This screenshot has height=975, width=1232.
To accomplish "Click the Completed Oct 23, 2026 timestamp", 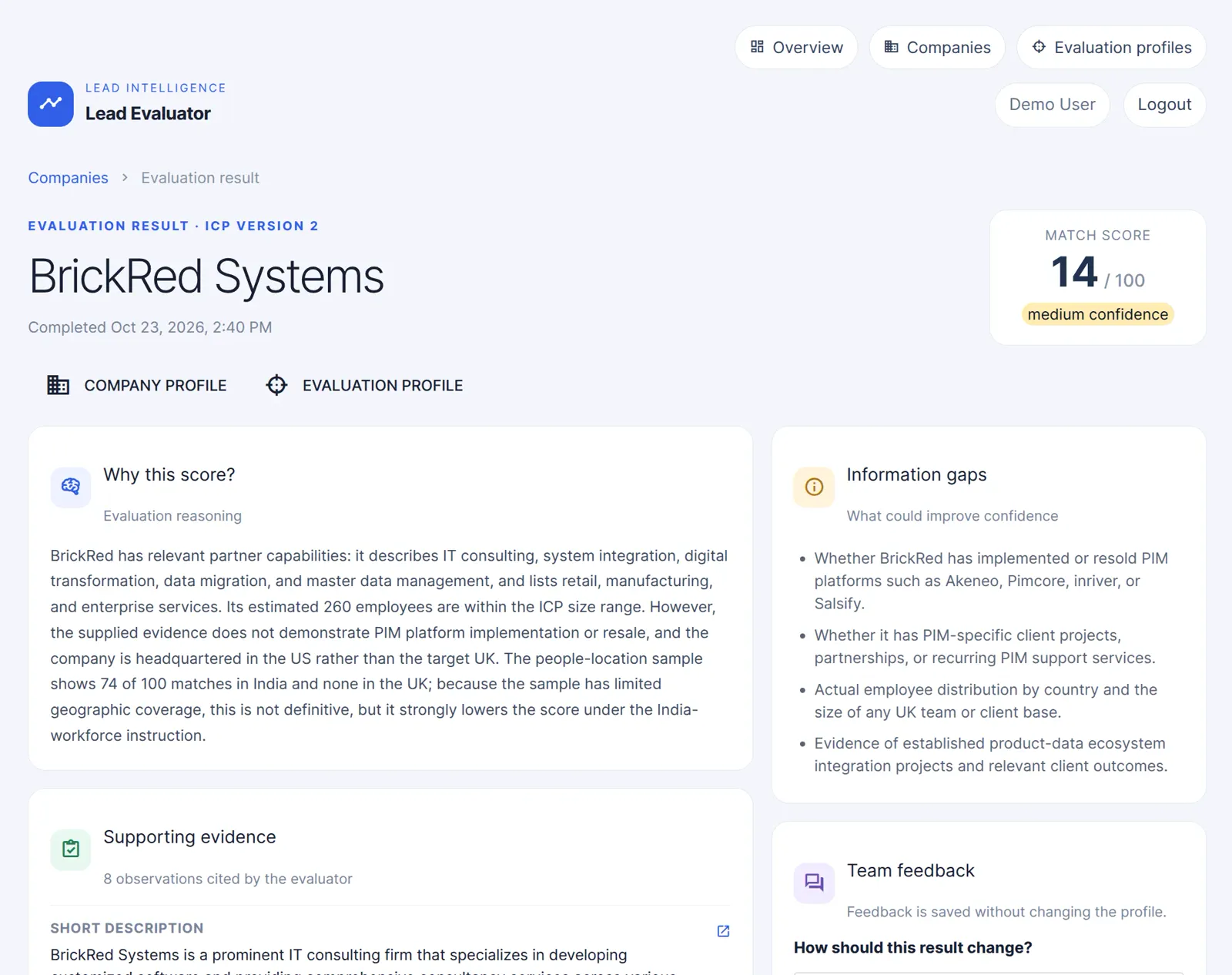I will pyautogui.click(x=150, y=327).
